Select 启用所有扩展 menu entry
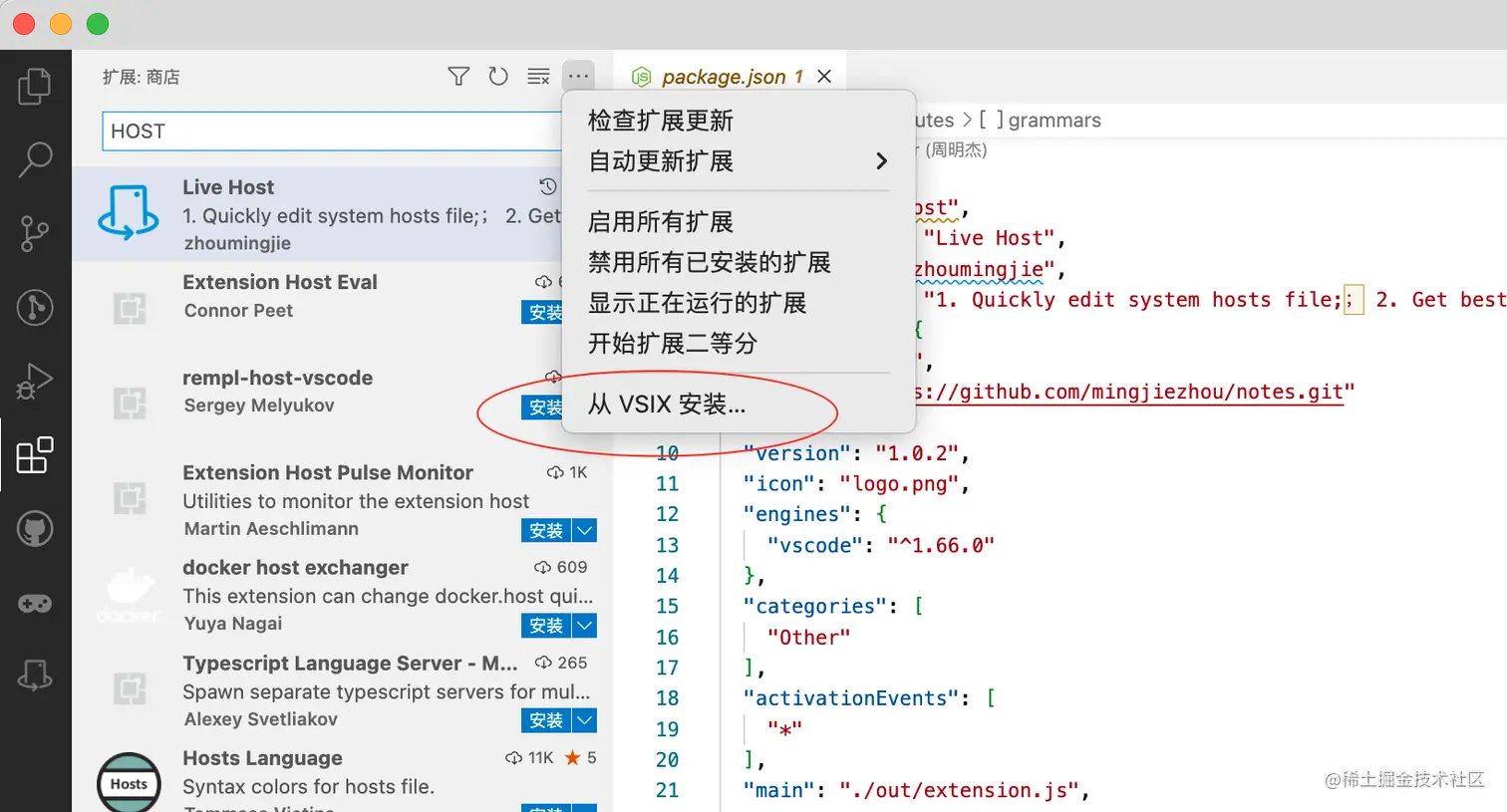 739,222
